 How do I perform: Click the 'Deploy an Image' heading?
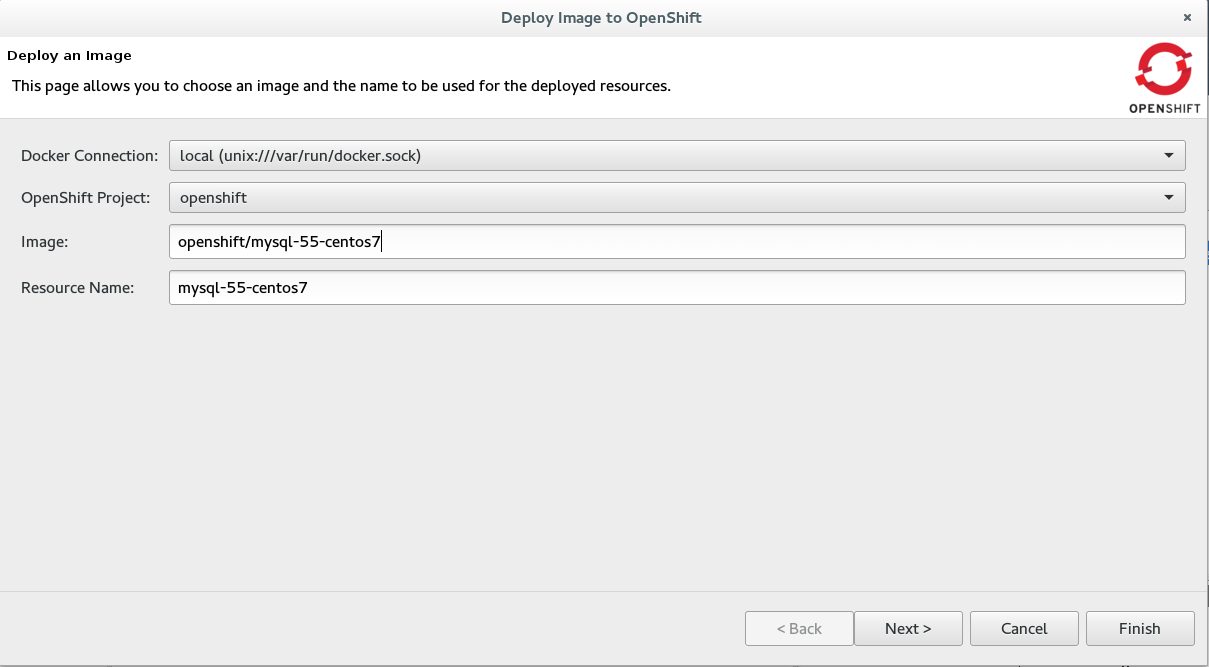pyautogui.click(x=70, y=55)
